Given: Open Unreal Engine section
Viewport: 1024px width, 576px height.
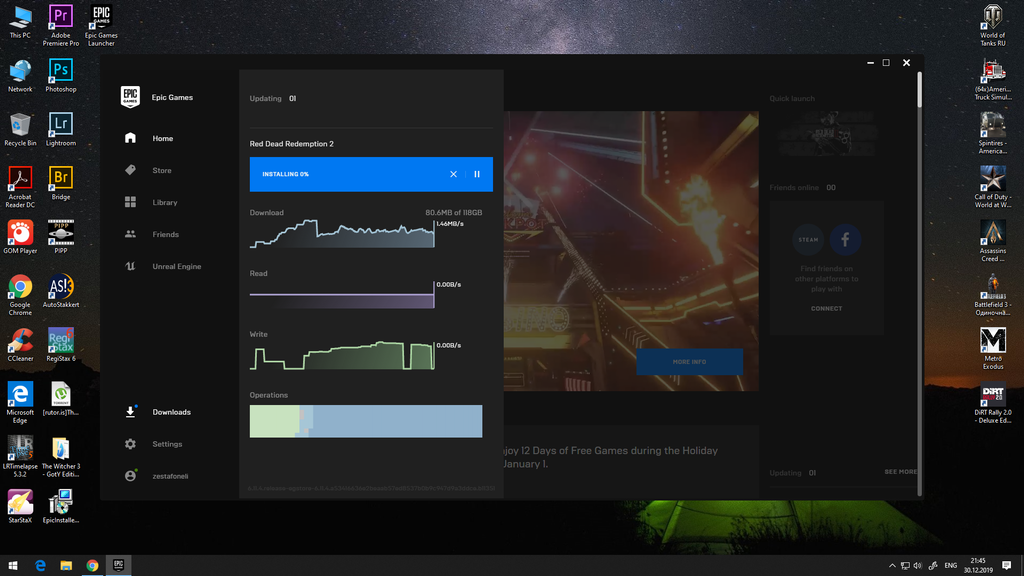Looking at the screenshot, I should pyautogui.click(x=176, y=266).
